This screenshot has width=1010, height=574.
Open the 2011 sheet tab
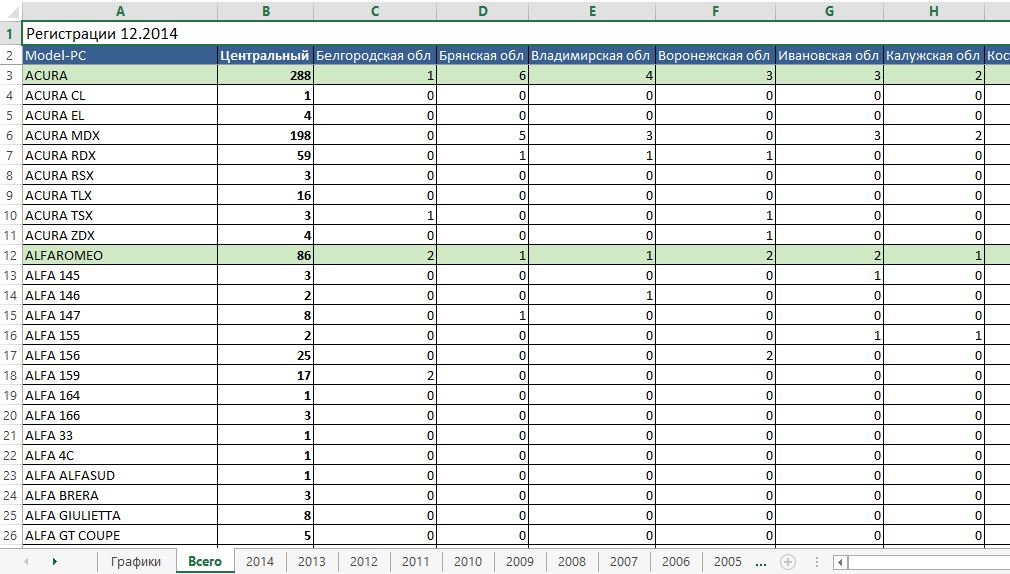pyautogui.click(x=415, y=561)
